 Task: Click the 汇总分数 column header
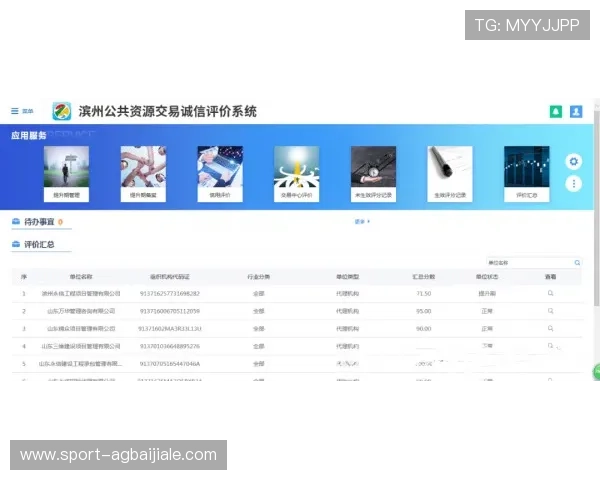[x=424, y=277]
